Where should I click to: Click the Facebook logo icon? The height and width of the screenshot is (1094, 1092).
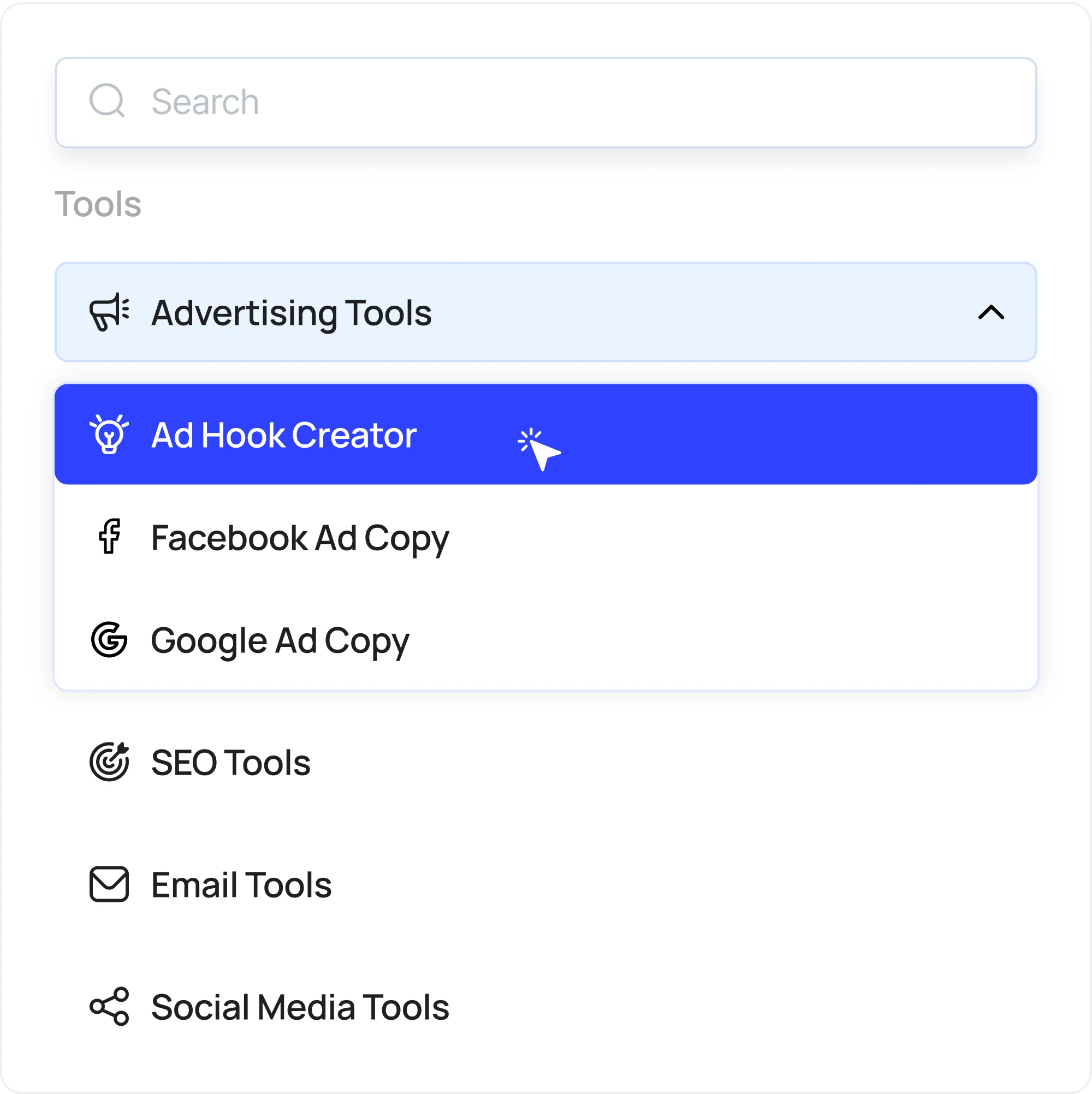109,536
